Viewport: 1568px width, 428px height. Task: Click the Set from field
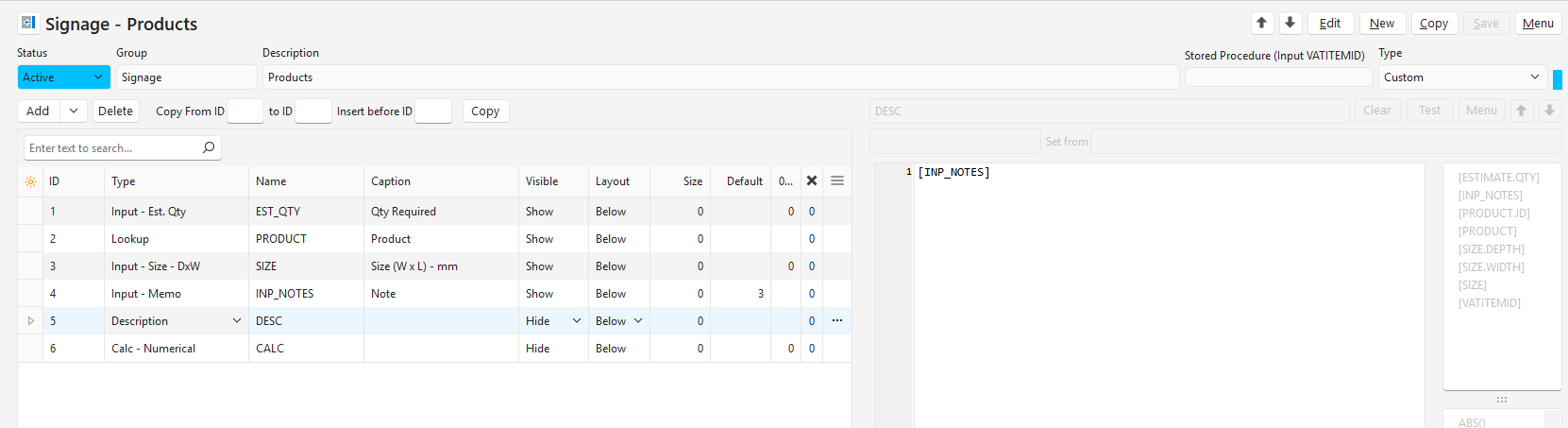point(1325,142)
